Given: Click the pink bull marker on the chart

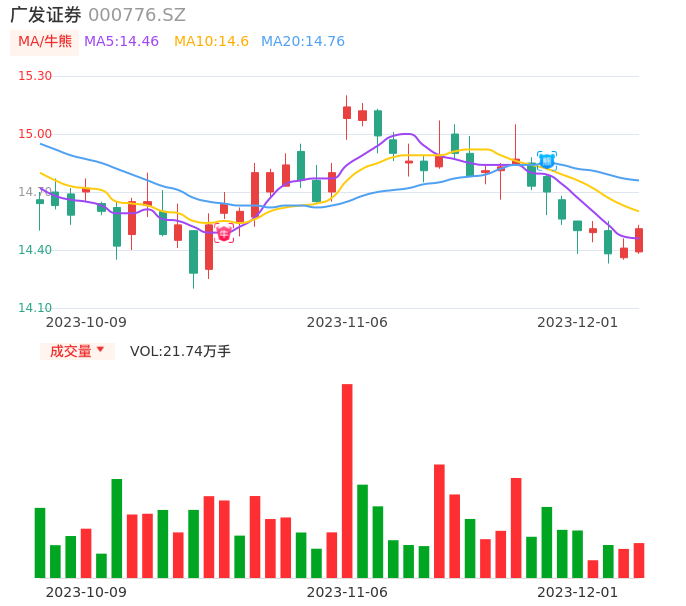Looking at the screenshot, I should pos(224,234).
